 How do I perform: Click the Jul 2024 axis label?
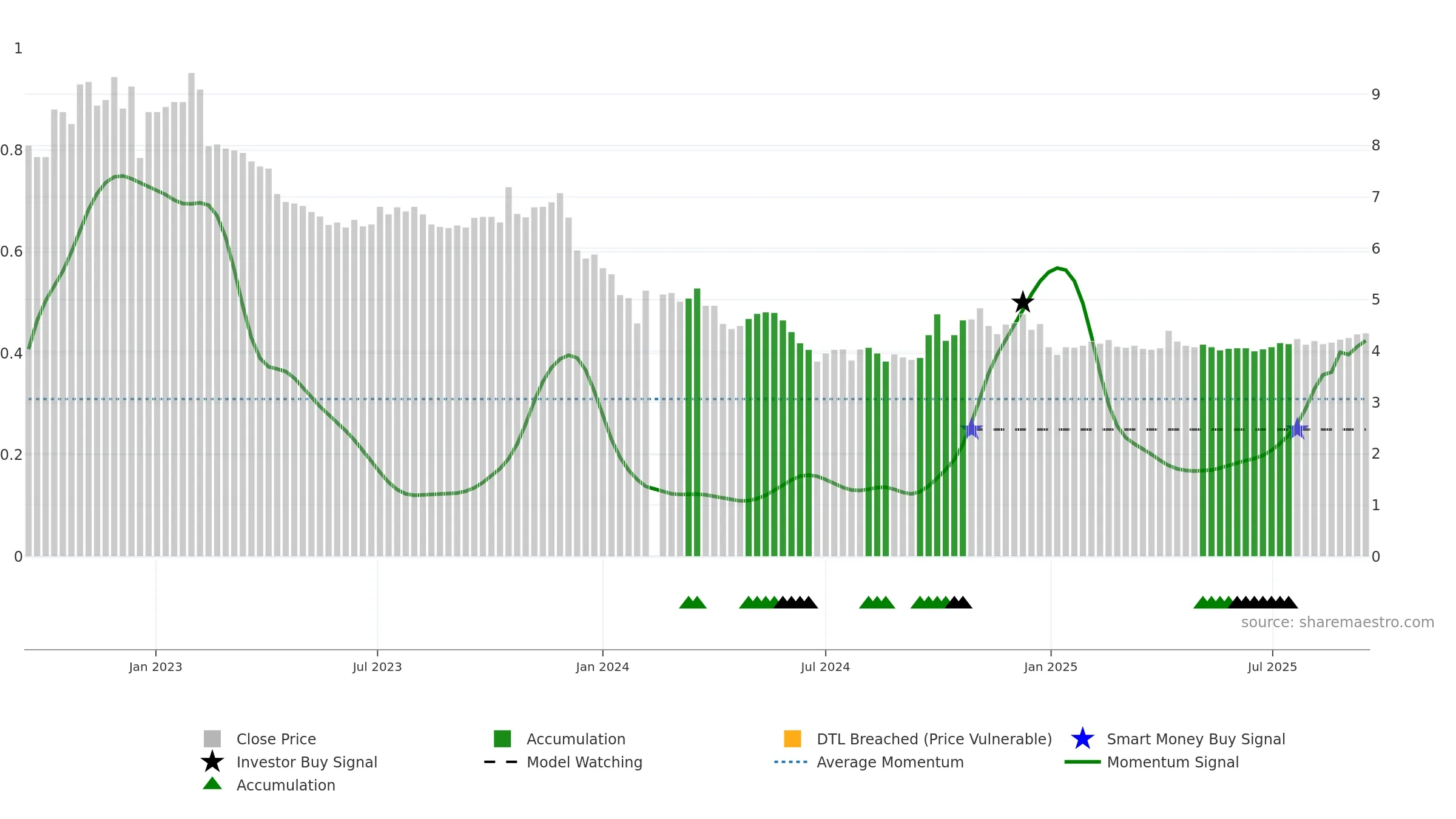[826, 667]
